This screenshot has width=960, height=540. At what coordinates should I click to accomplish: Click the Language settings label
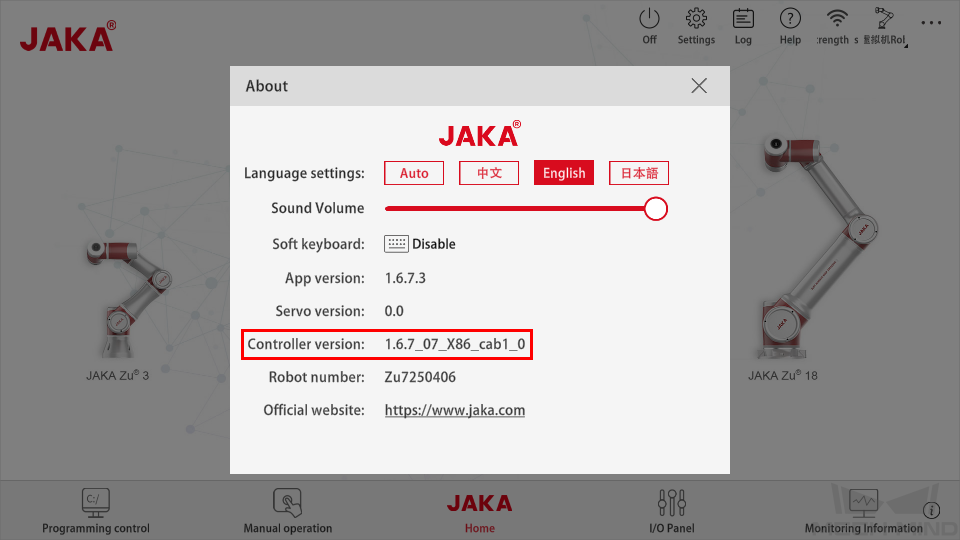304,173
